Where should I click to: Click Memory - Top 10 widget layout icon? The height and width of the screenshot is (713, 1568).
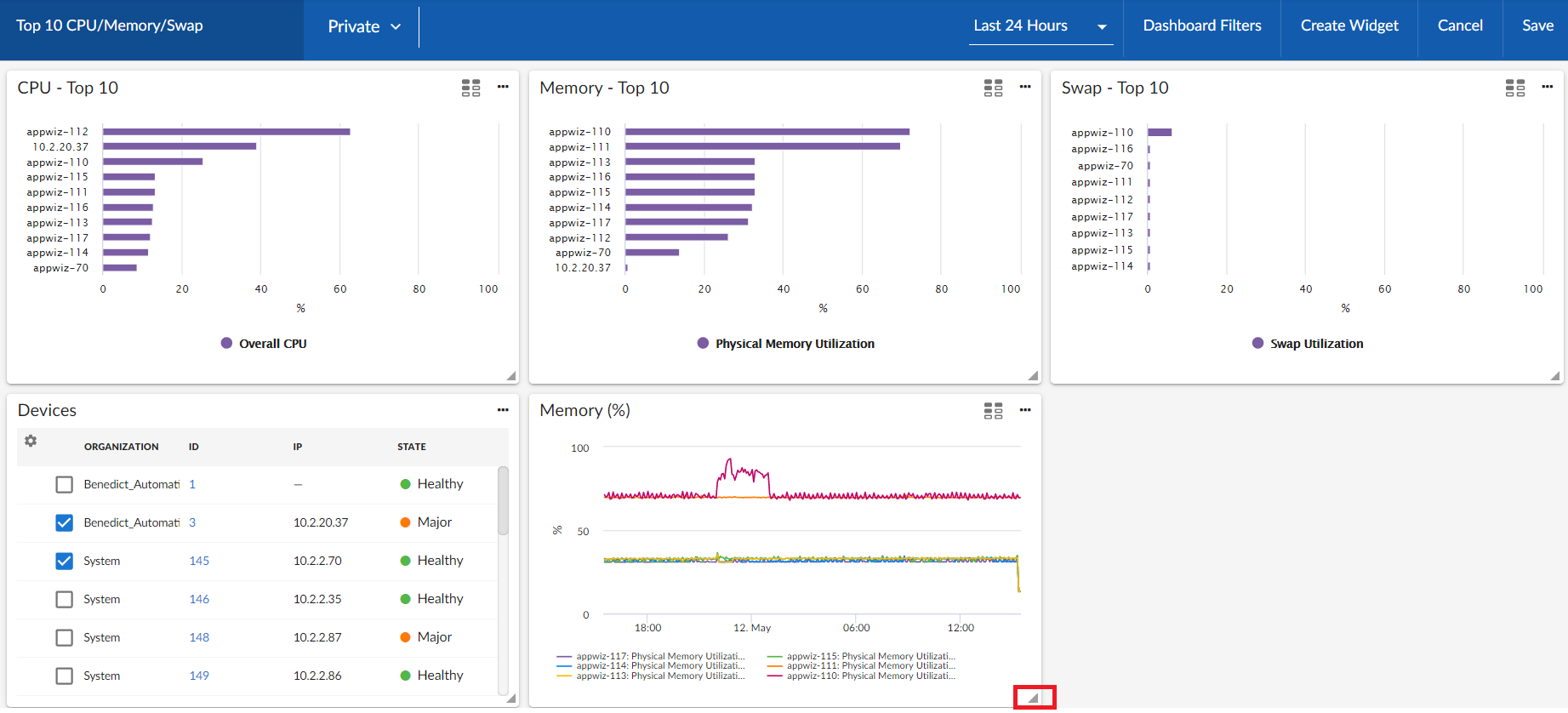[x=993, y=88]
